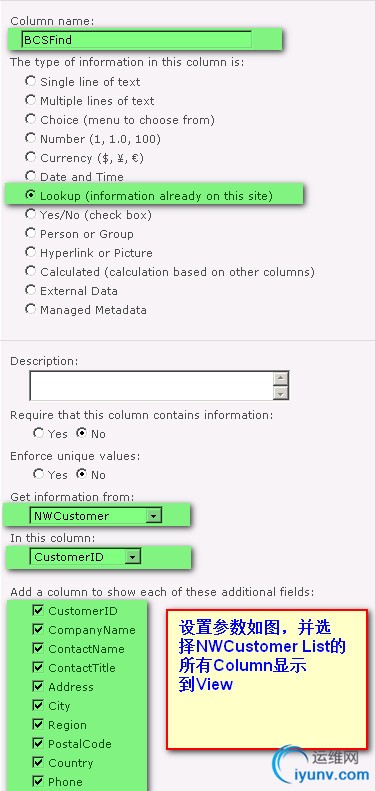Choose the External Data column type

tap(31, 290)
